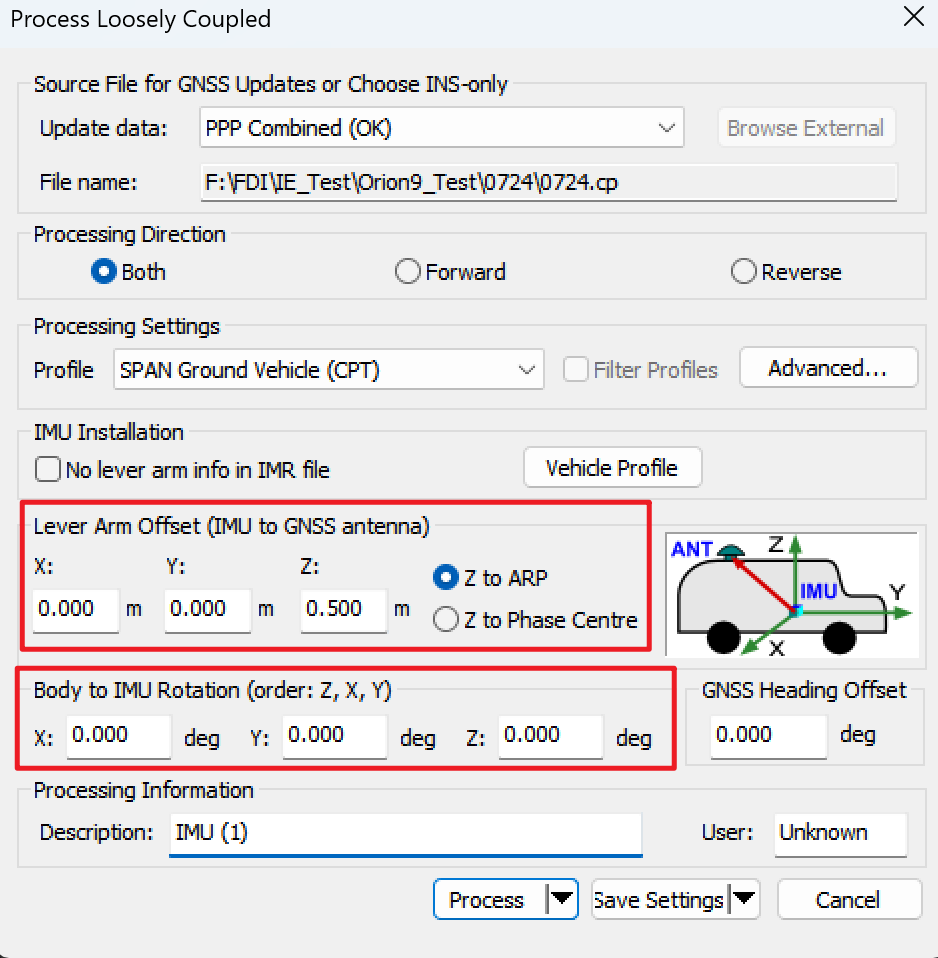
Task: Click the GNSS Heading Offset field
Action: (x=768, y=736)
